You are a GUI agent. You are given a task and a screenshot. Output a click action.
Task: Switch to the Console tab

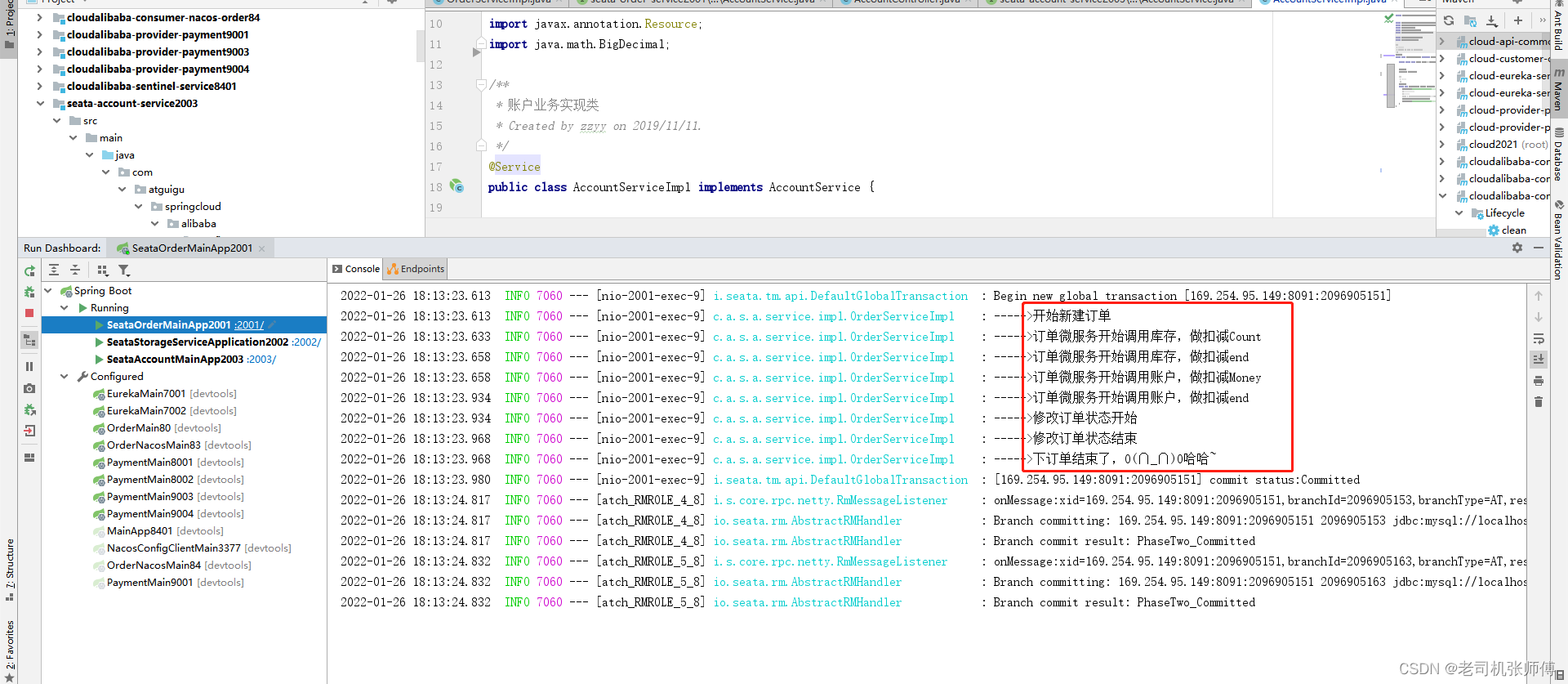tap(356, 269)
